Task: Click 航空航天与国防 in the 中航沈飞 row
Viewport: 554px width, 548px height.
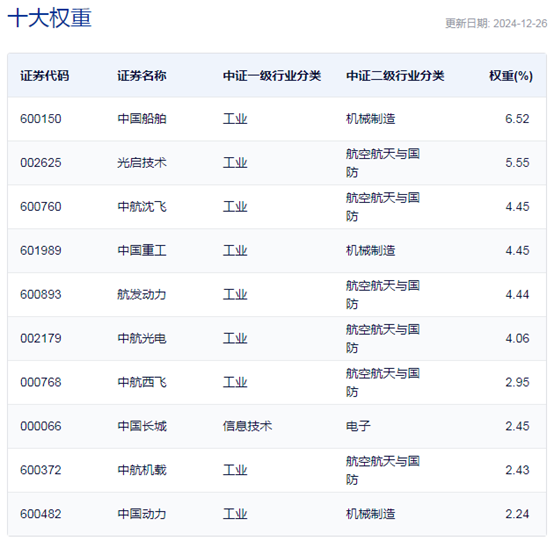Action: point(383,207)
